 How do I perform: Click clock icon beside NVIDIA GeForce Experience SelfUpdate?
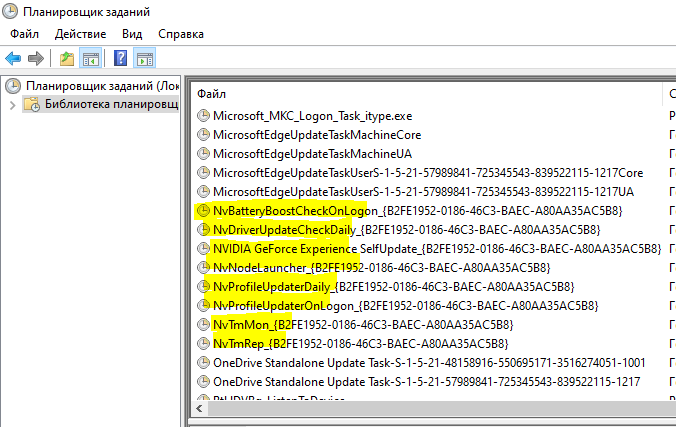[203, 248]
